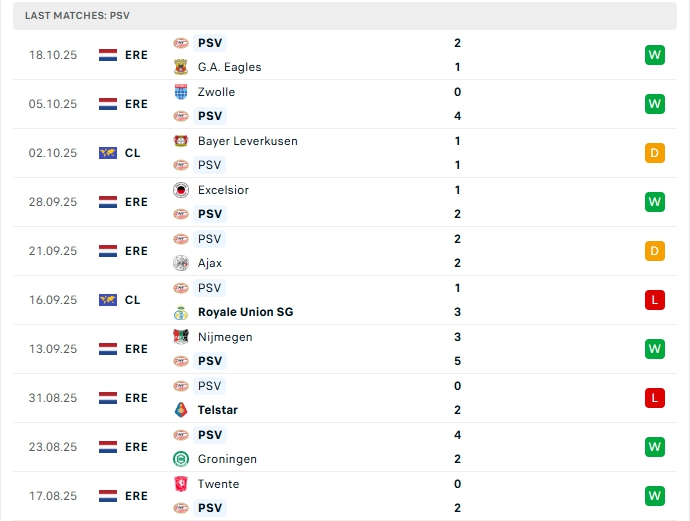
Task: Open the Ajax team name link
Action: point(210,263)
